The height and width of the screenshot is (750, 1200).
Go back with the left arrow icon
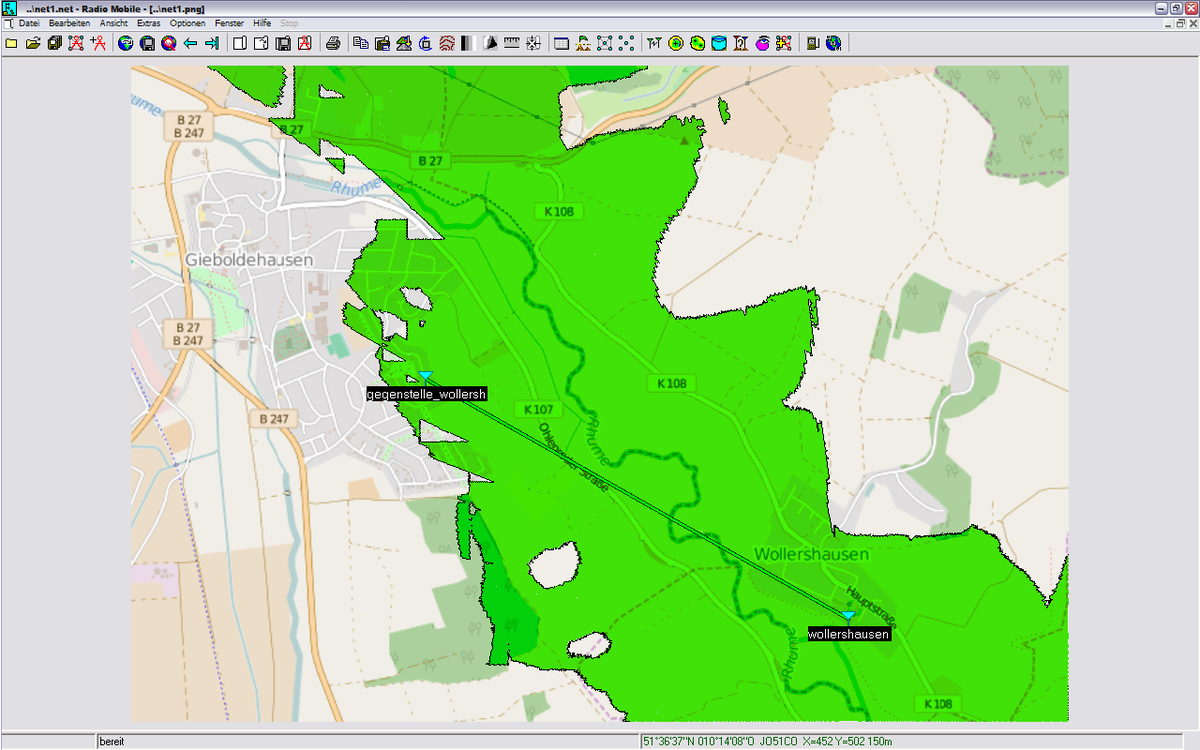(188, 43)
